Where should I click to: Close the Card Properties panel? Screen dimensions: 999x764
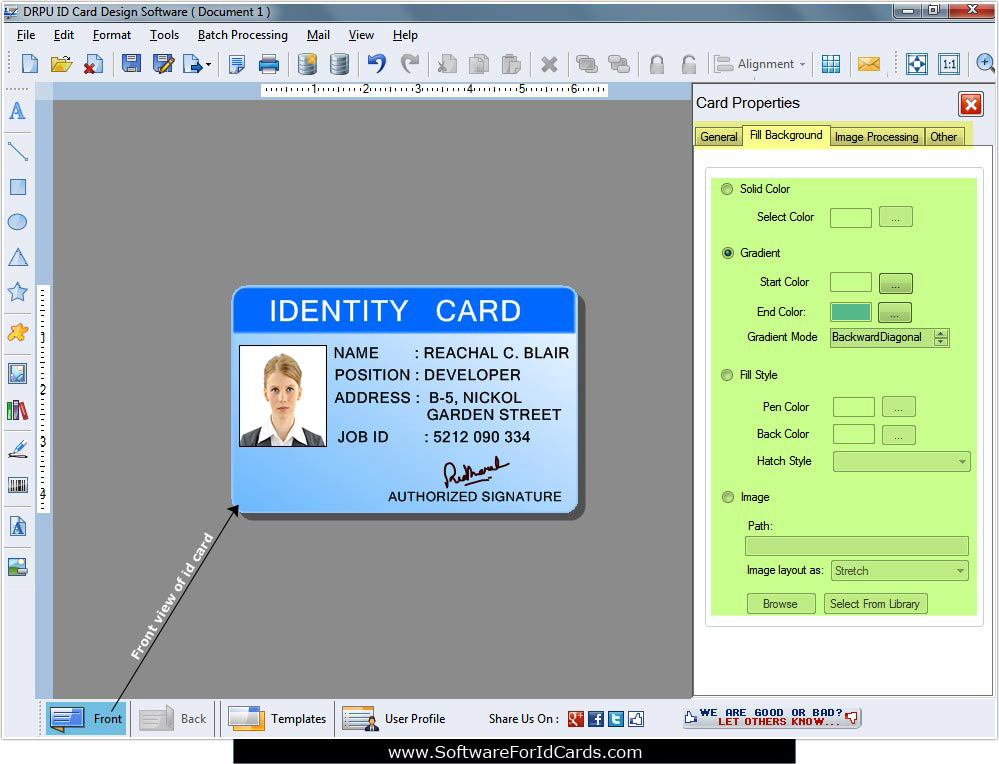click(x=971, y=104)
